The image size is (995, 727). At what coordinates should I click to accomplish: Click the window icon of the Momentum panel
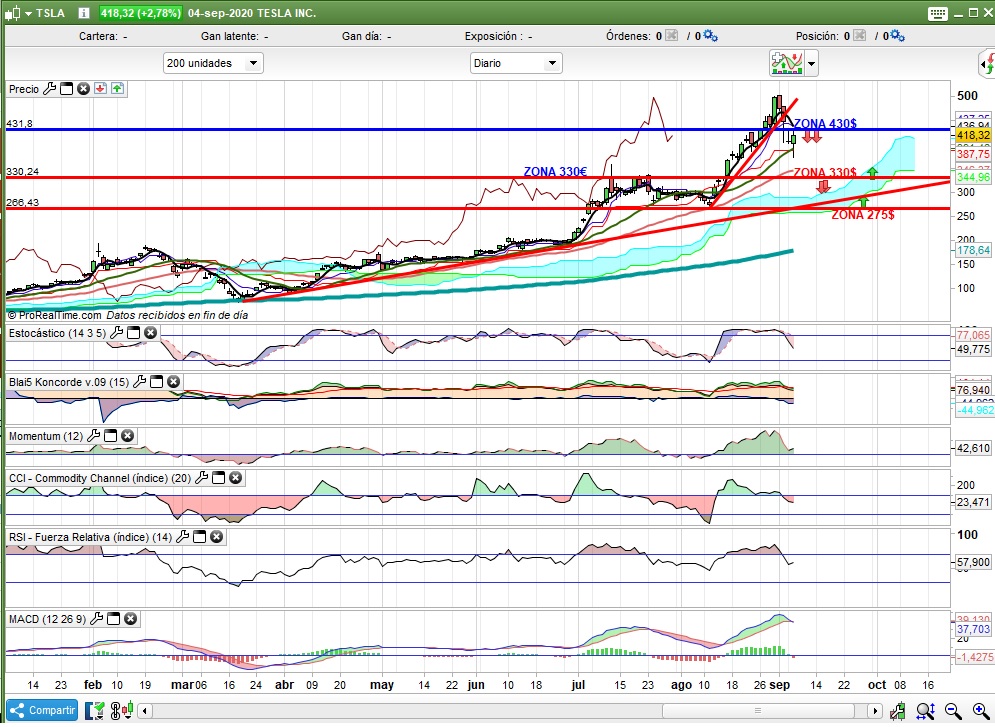pyautogui.click(x=110, y=435)
